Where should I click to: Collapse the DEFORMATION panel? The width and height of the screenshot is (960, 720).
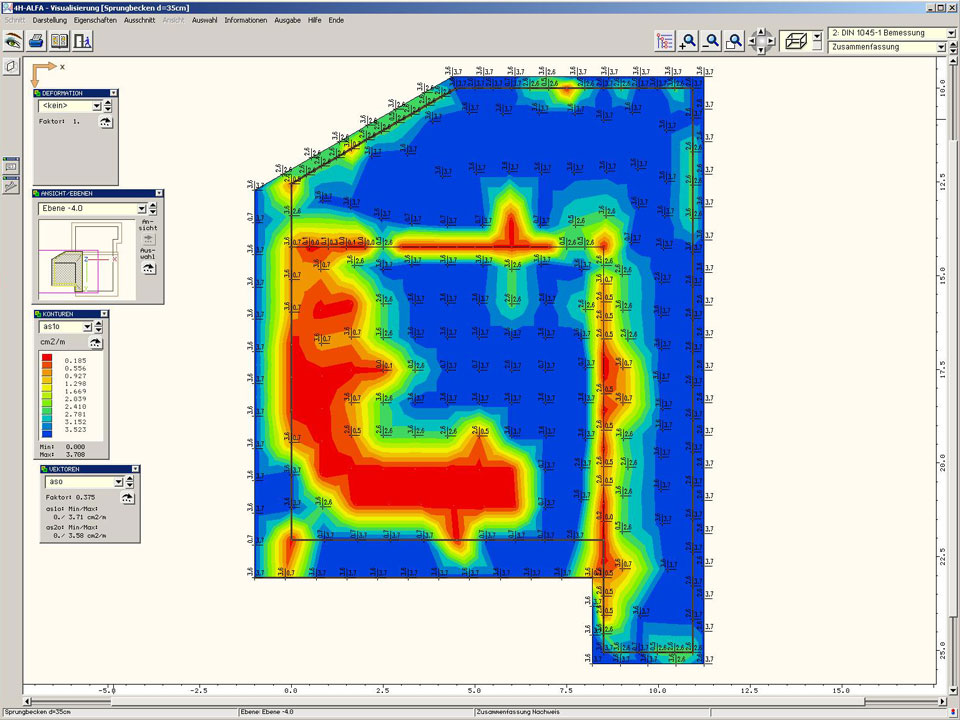[x=113, y=93]
